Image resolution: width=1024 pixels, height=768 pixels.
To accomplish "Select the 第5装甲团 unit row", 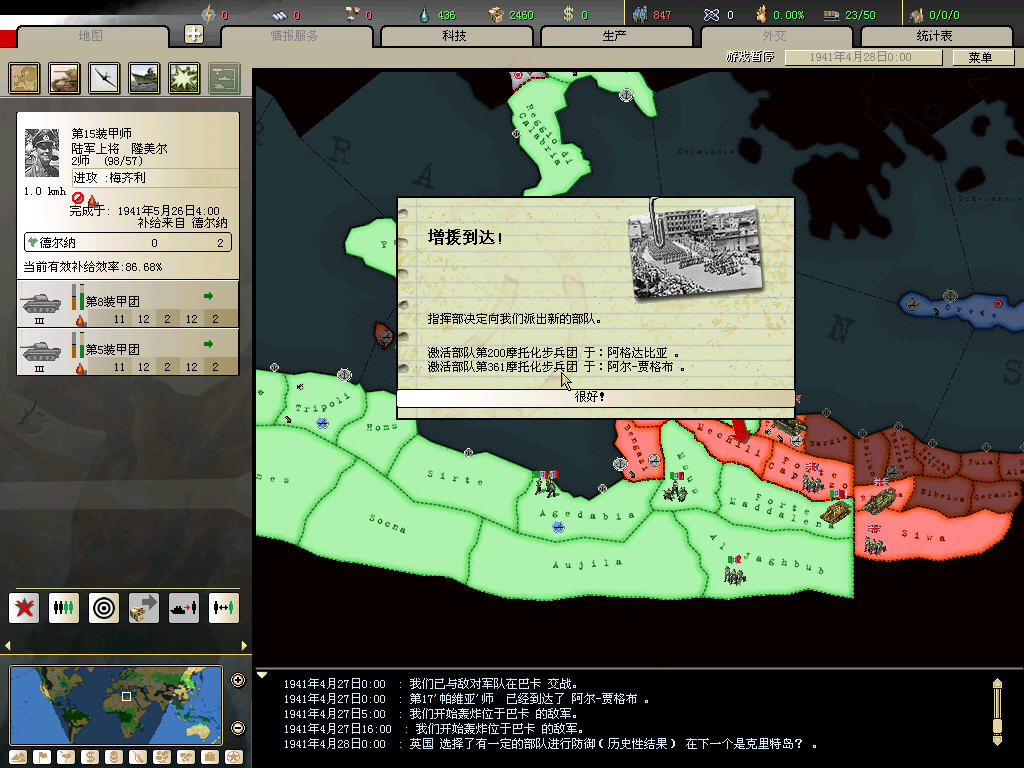I will click(x=127, y=352).
